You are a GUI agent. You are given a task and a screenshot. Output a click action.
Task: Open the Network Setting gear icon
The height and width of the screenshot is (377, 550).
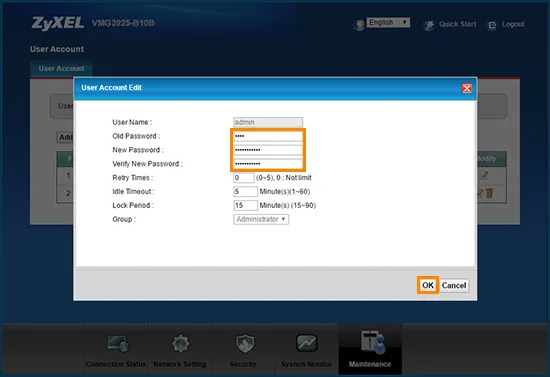click(181, 344)
